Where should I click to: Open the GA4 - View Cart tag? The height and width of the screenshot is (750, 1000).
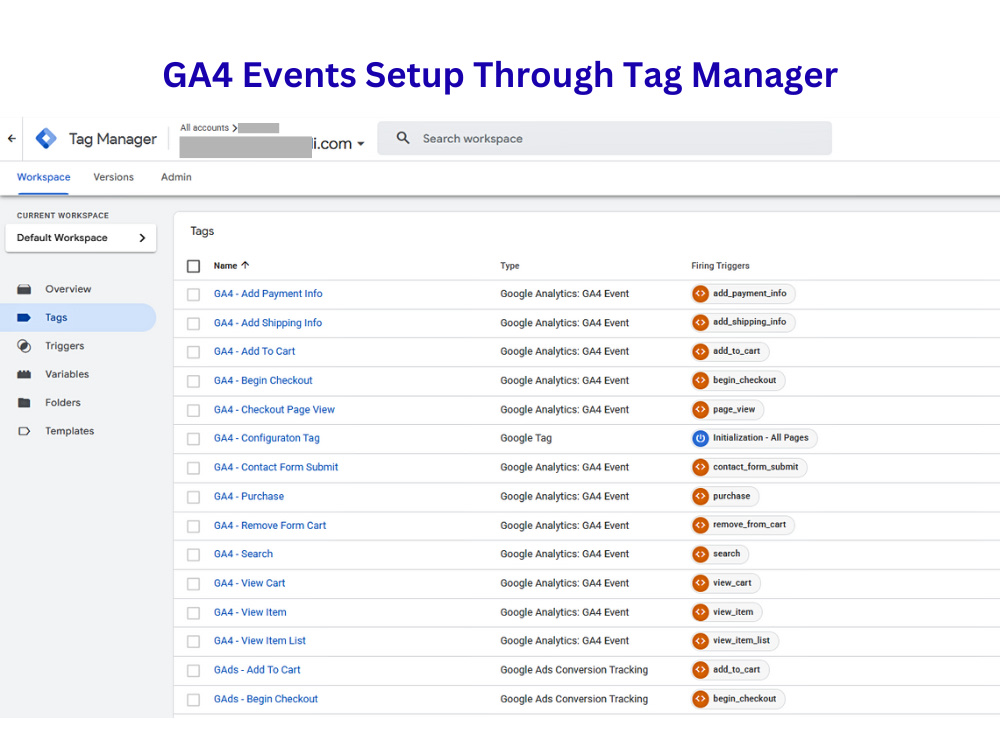point(249,583)
